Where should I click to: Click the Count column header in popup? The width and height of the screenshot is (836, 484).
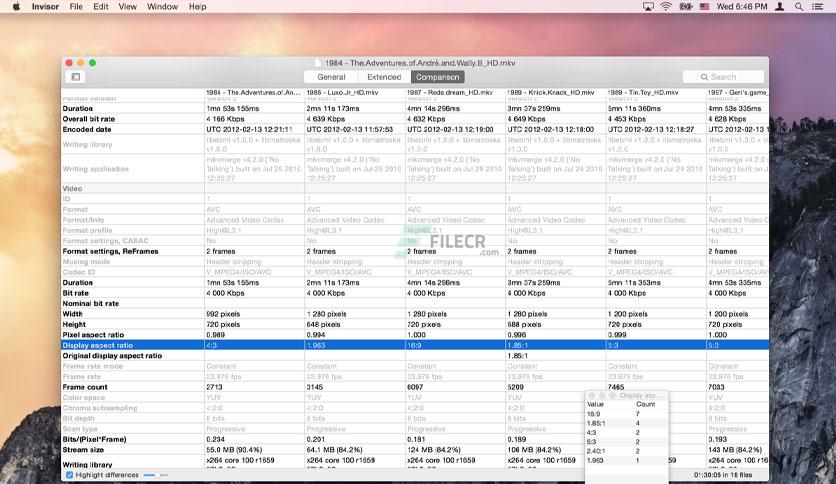pos(645,404)
